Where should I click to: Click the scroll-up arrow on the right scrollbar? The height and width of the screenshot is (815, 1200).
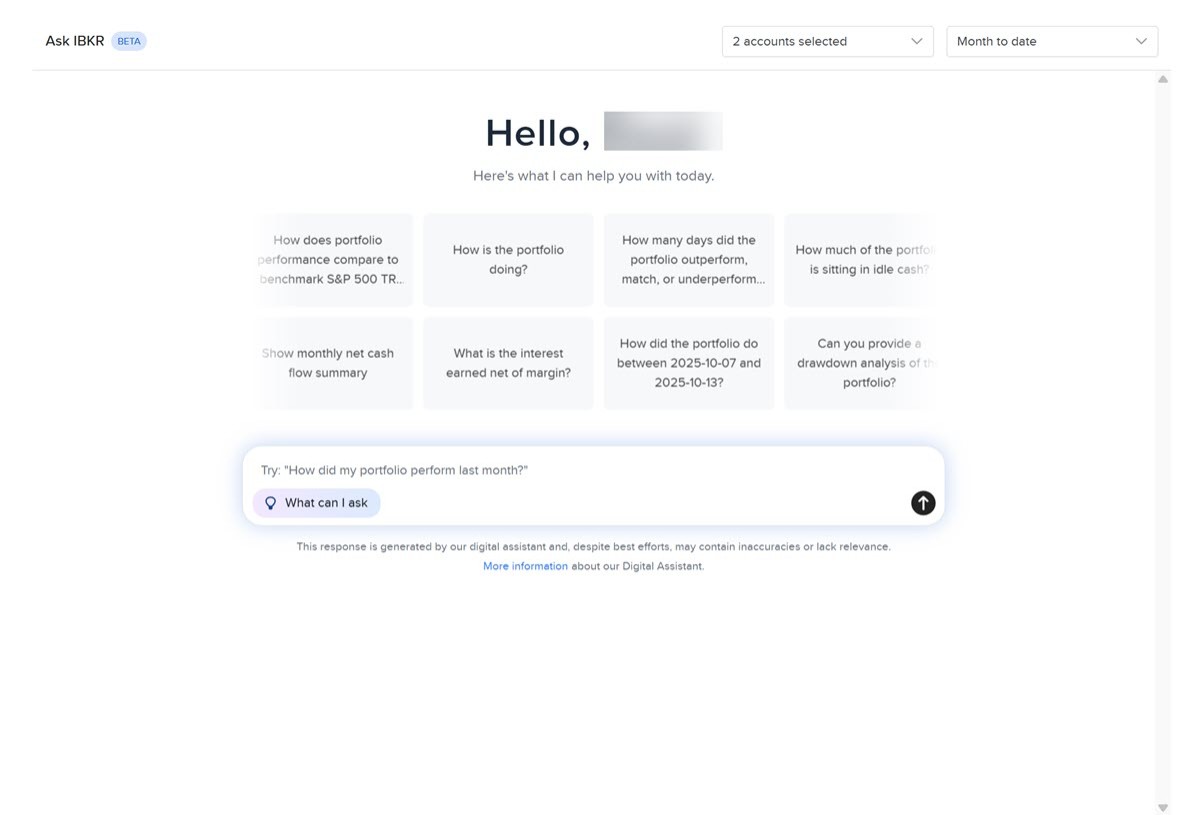(x=1162, y=77)
